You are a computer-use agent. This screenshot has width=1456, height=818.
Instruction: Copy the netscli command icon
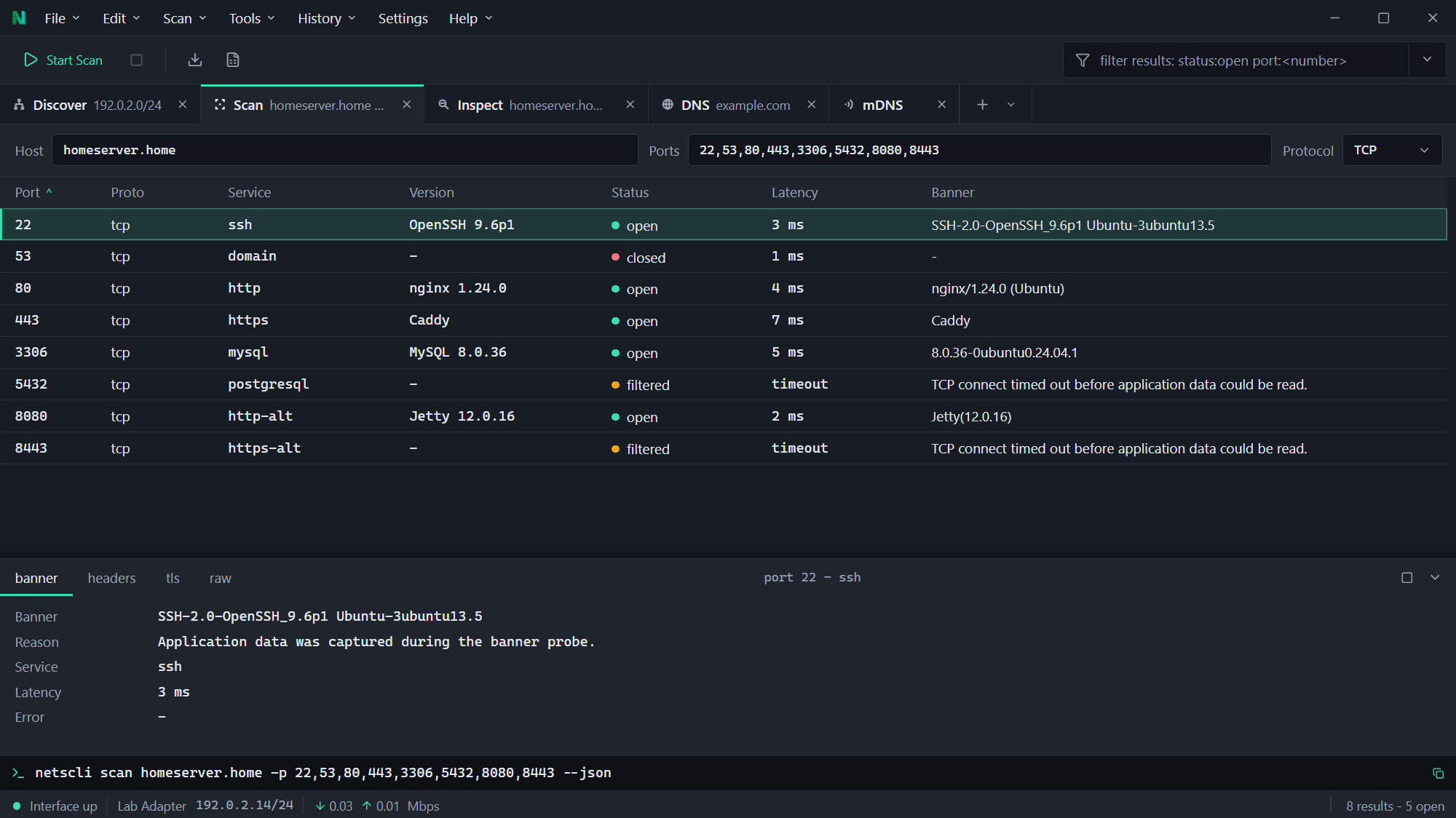point(1438,773)
